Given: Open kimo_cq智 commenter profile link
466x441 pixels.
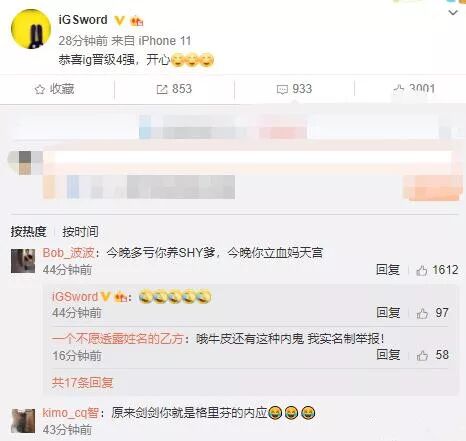Looking at the screenshot, I should [70, 413].
